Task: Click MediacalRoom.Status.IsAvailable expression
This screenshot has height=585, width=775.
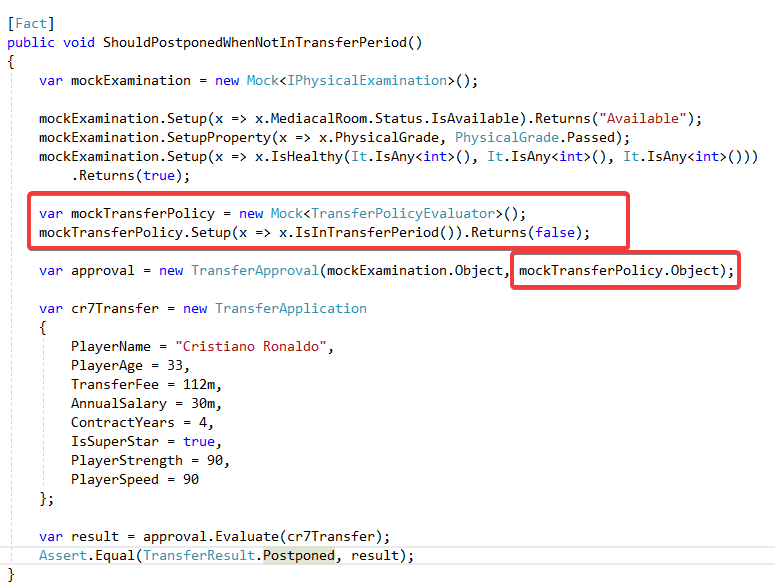Action: click(394, 119)
